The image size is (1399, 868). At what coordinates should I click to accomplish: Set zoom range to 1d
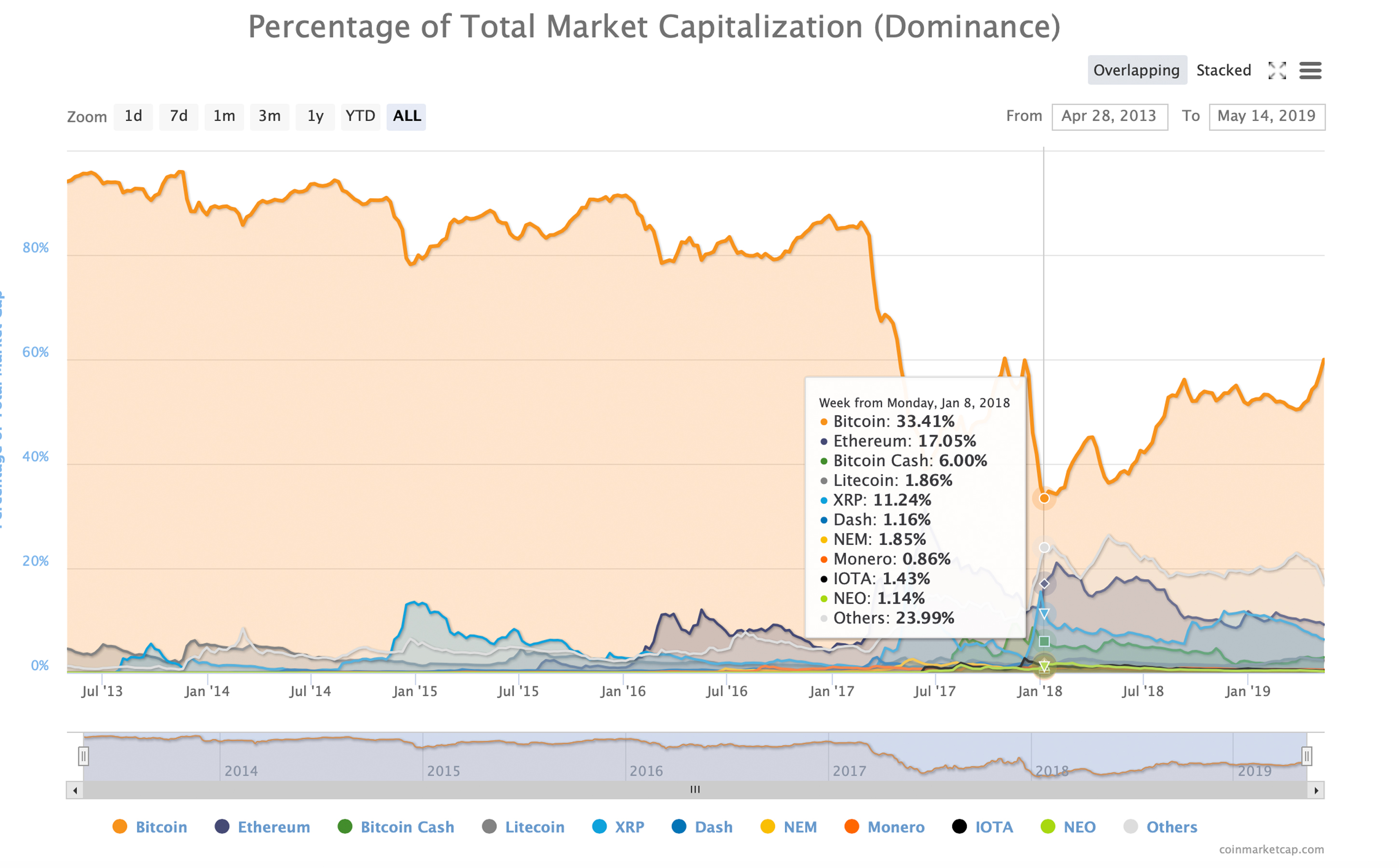point(133,117)
